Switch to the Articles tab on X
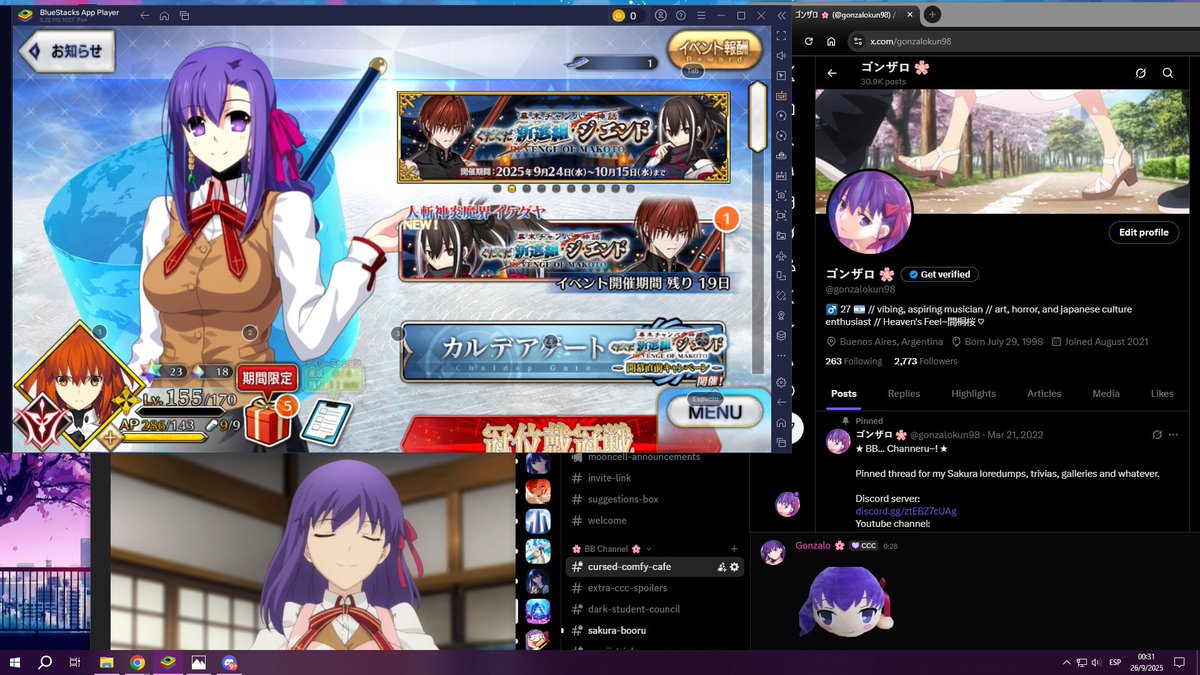 (x=1044, y=393)
